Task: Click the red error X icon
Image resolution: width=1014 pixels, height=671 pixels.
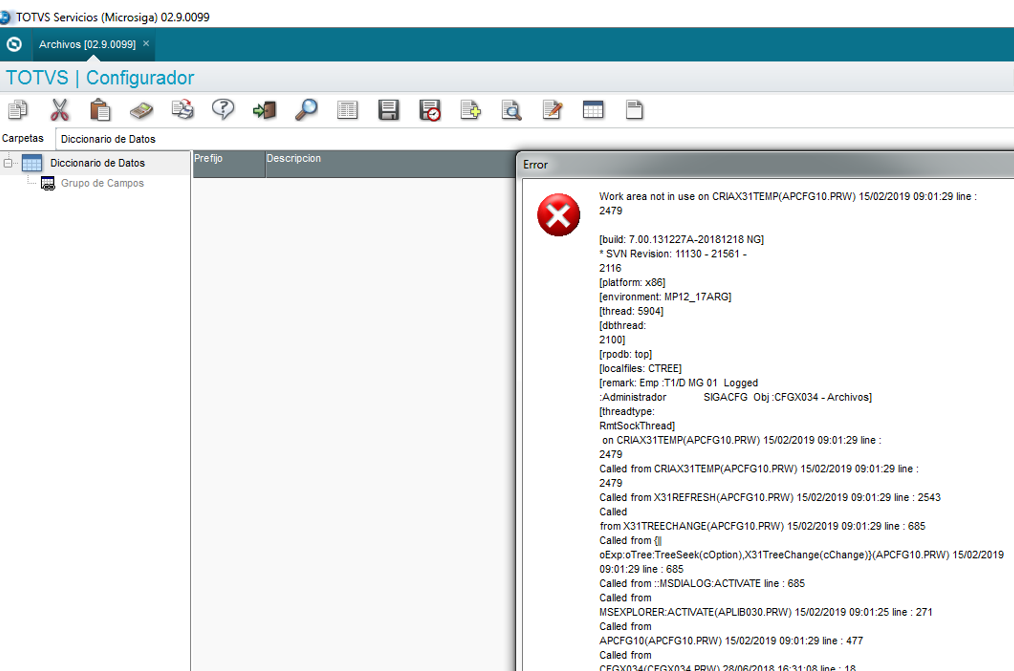Action: 559,215
